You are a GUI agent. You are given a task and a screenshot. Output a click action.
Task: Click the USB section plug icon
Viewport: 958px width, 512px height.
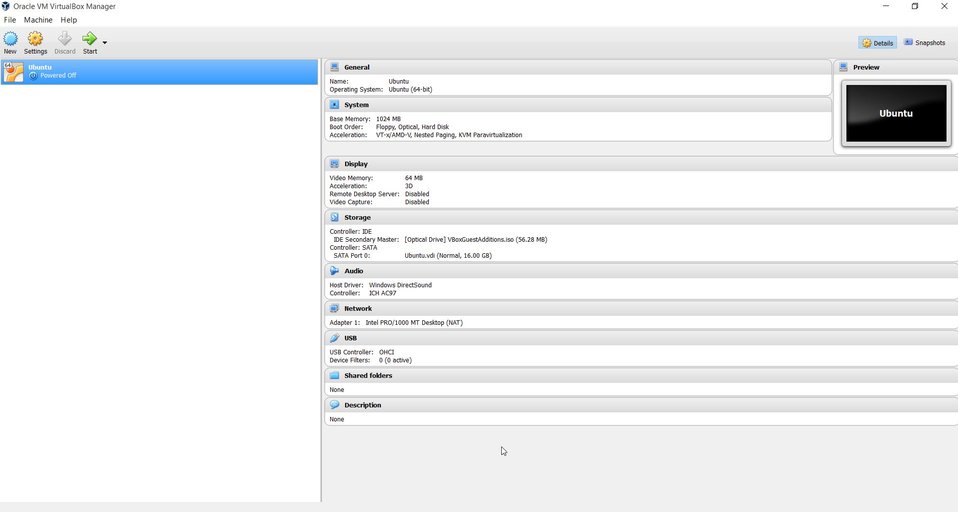coord(334,338)
